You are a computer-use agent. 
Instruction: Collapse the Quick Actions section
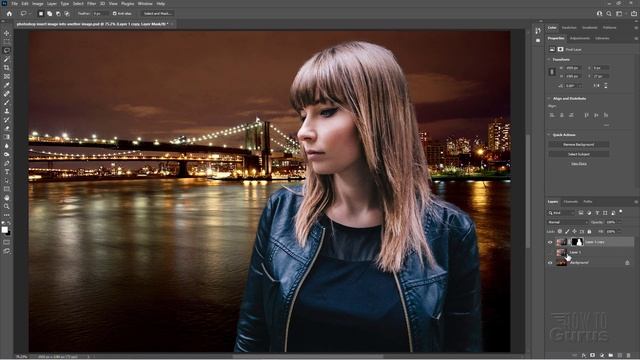549,135
